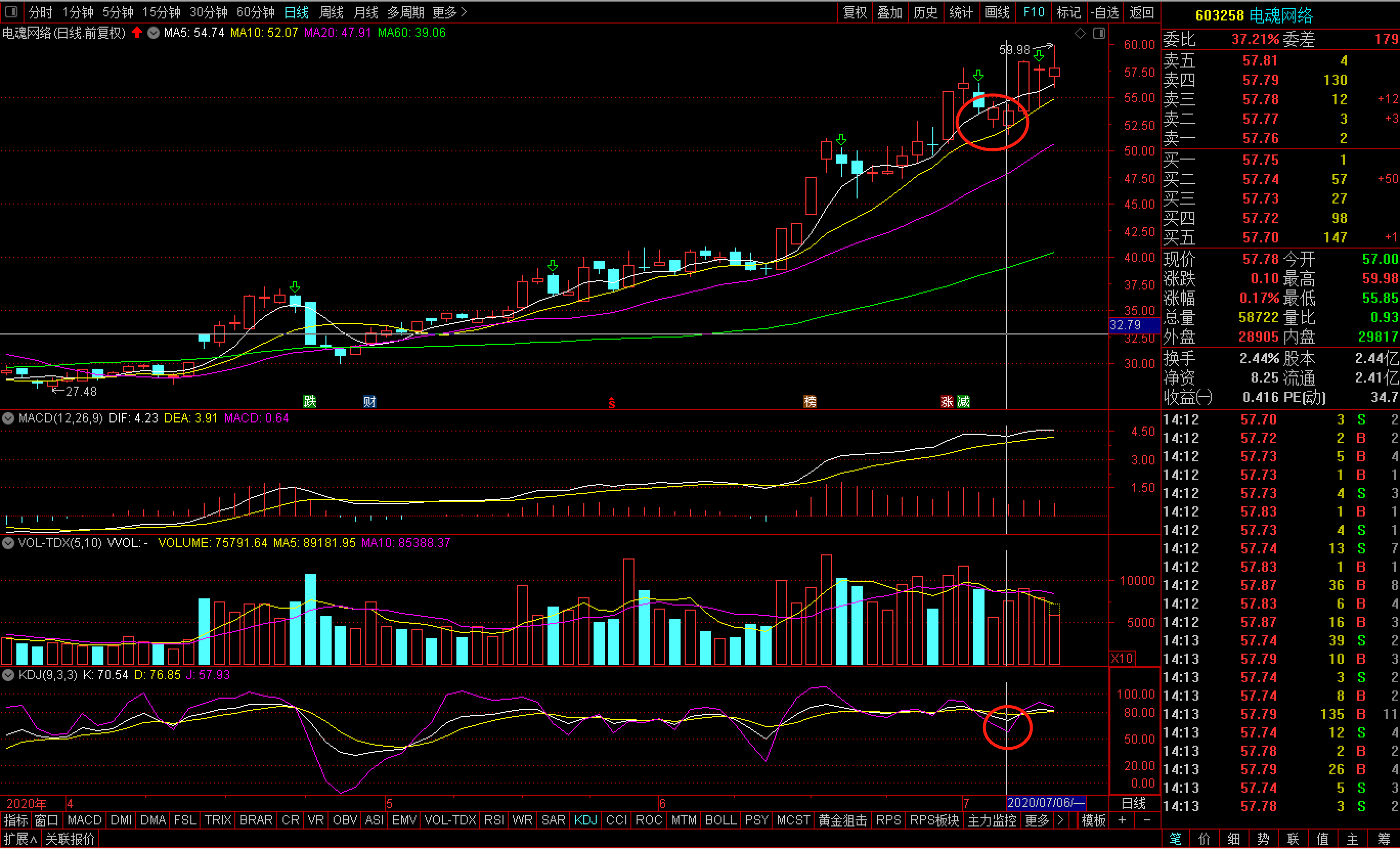This screenshot has width=1400, height=850.
Task: Switch to 15分钟 period
Action: (x=161, y=12)
